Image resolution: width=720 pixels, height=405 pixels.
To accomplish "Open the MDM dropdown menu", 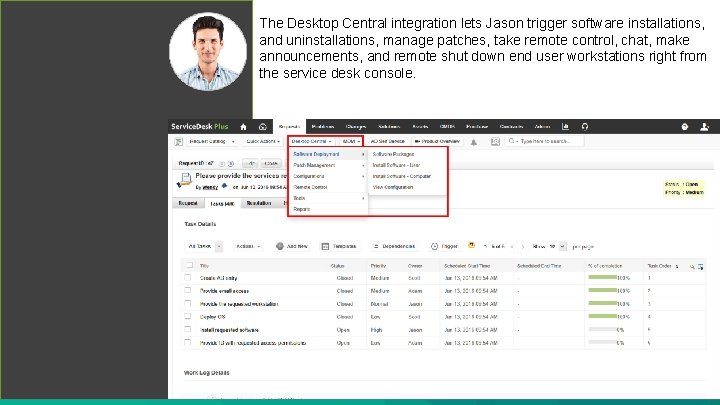I will [x=351, y=141].
